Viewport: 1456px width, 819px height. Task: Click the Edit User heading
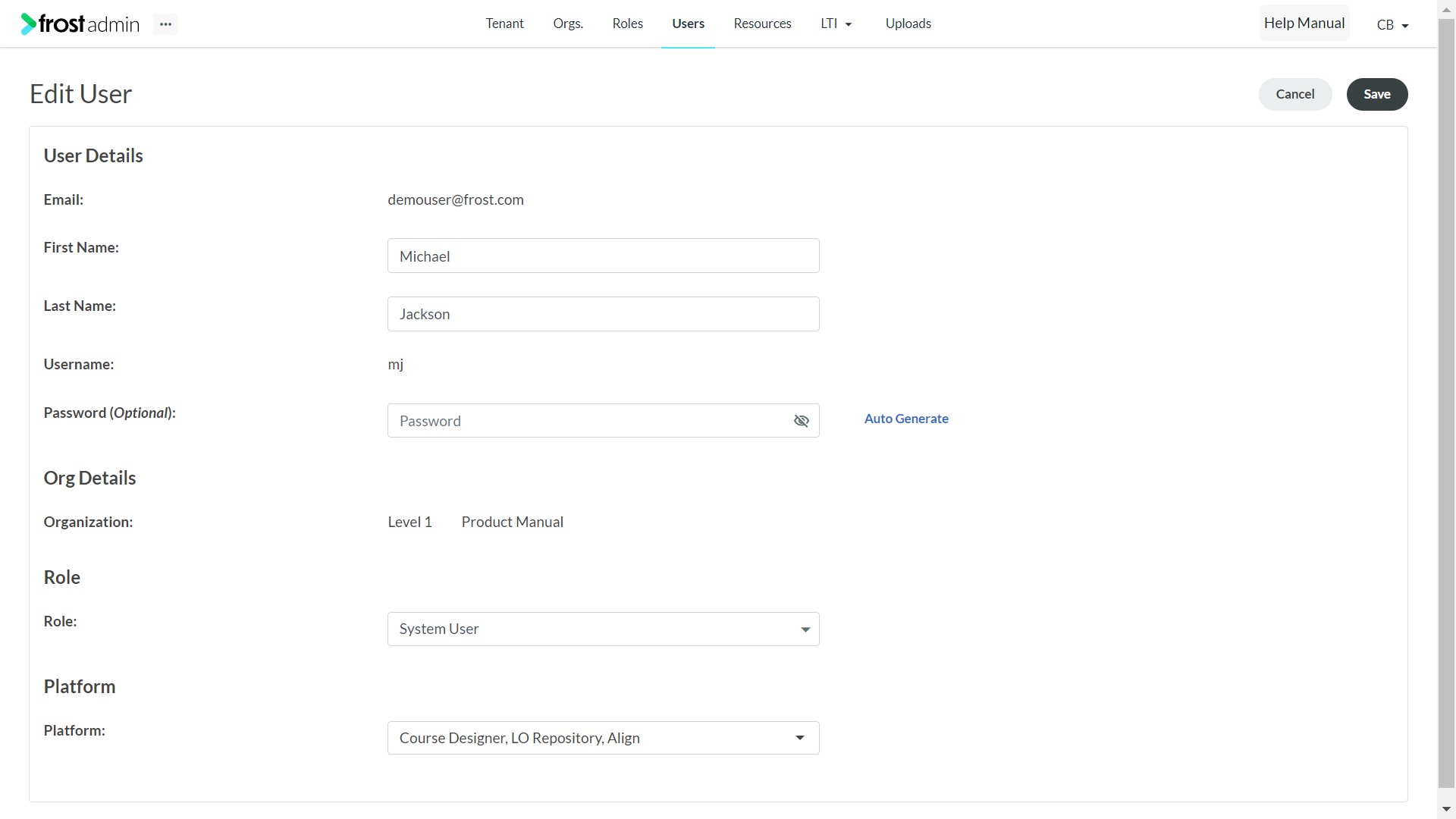point(80,94)
